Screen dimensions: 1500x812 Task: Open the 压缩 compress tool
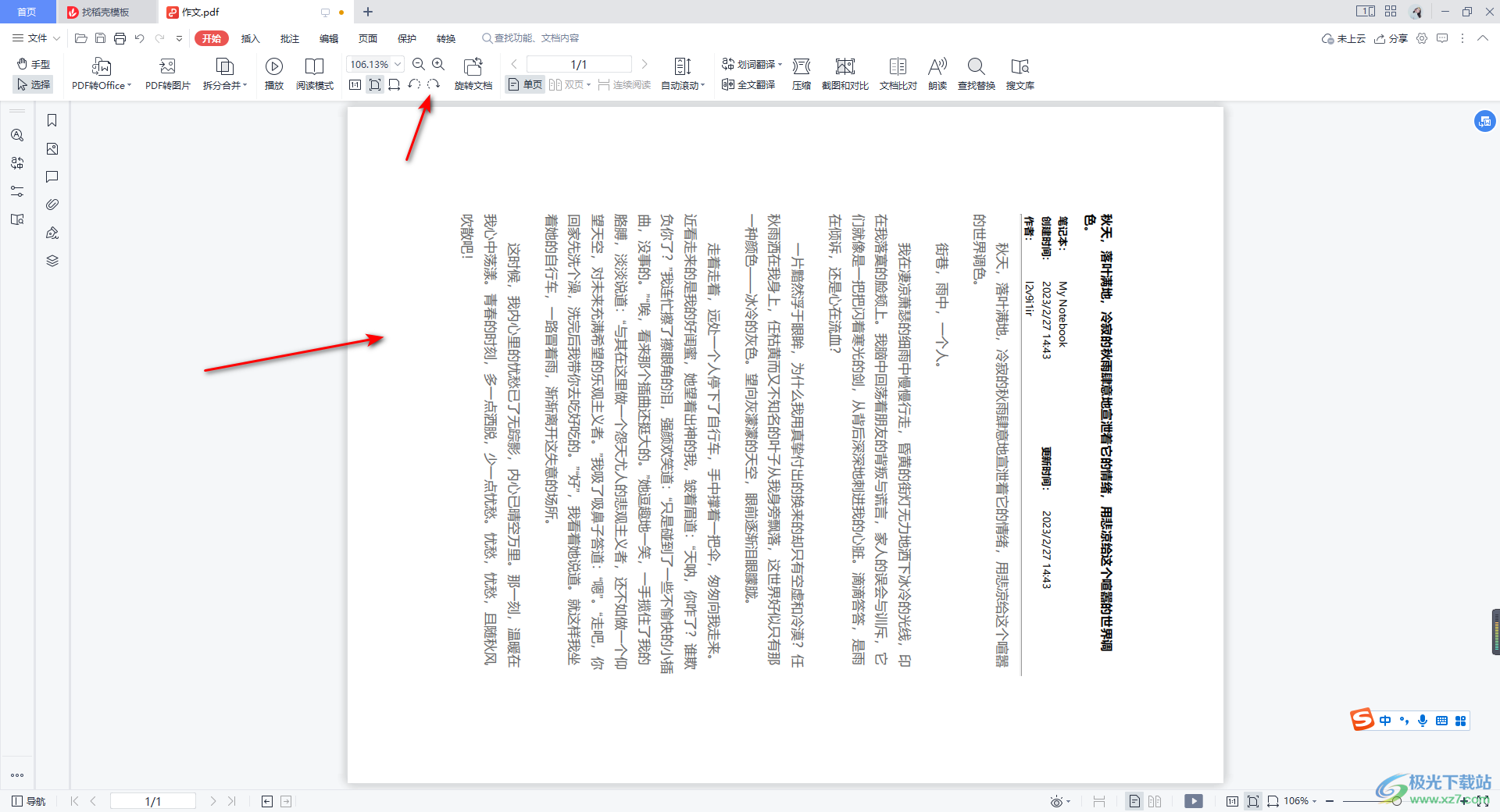[x=802, y=74]
